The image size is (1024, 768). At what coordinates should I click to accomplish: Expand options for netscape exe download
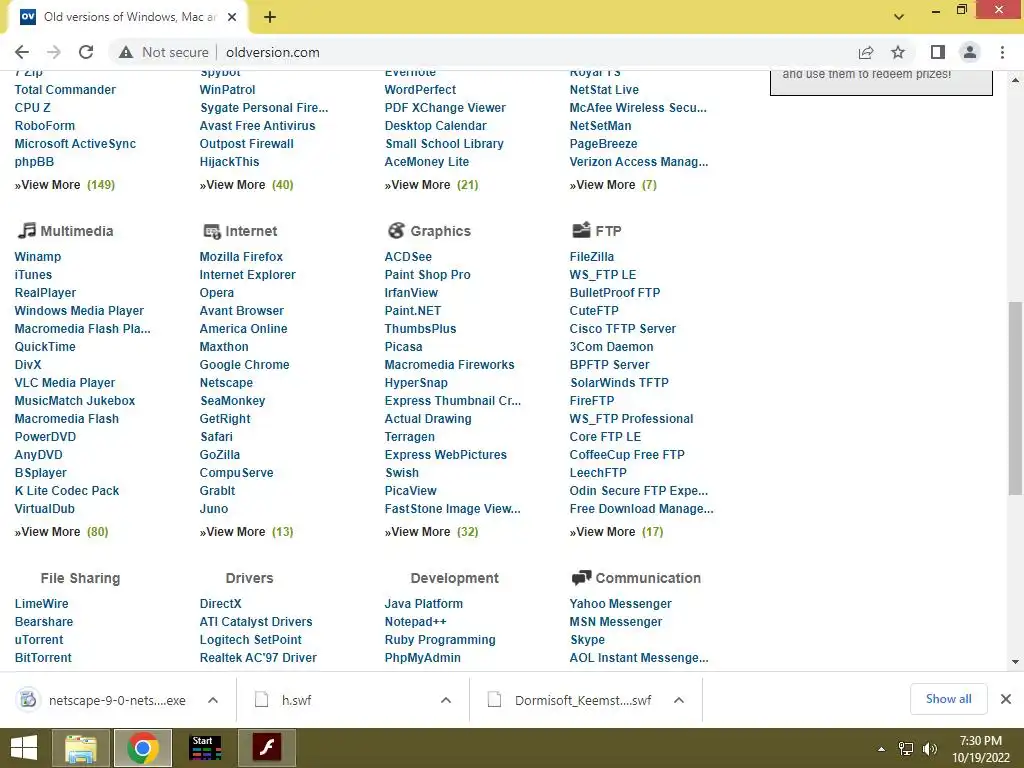pos(213,700)
